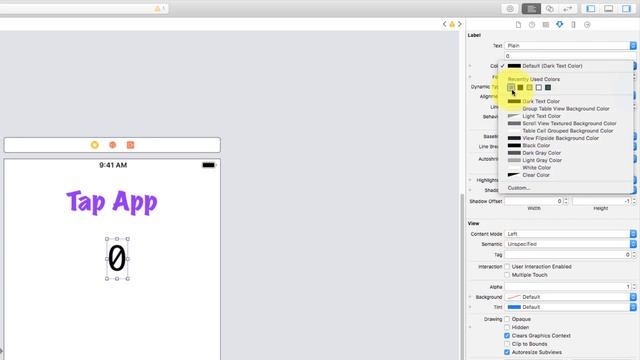Pick Black Color from the list
Viewport: 640px width, 360px height.
pos(566,145)
